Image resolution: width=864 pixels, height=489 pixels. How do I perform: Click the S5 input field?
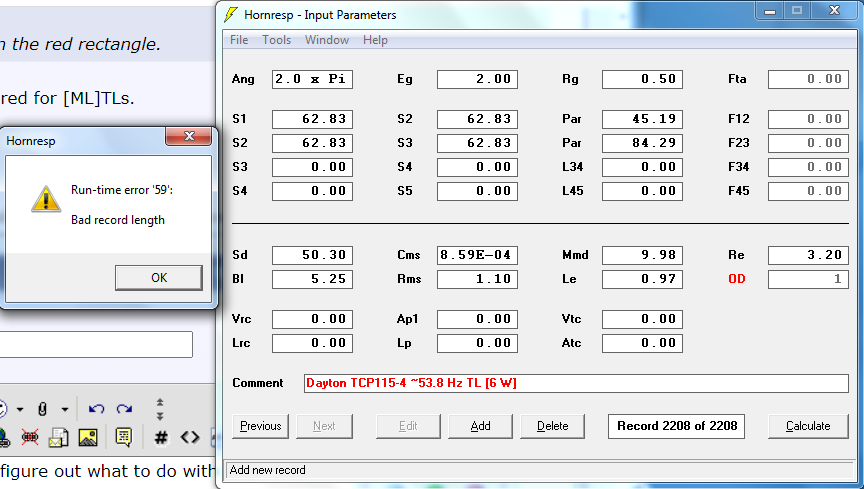tap(477, 191)
